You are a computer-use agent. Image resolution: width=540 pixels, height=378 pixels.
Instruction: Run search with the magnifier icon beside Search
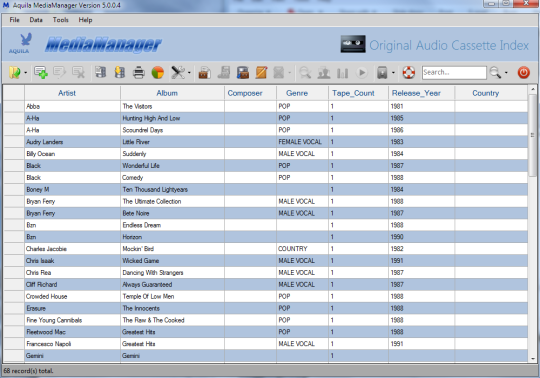click(x=495, y=73)
